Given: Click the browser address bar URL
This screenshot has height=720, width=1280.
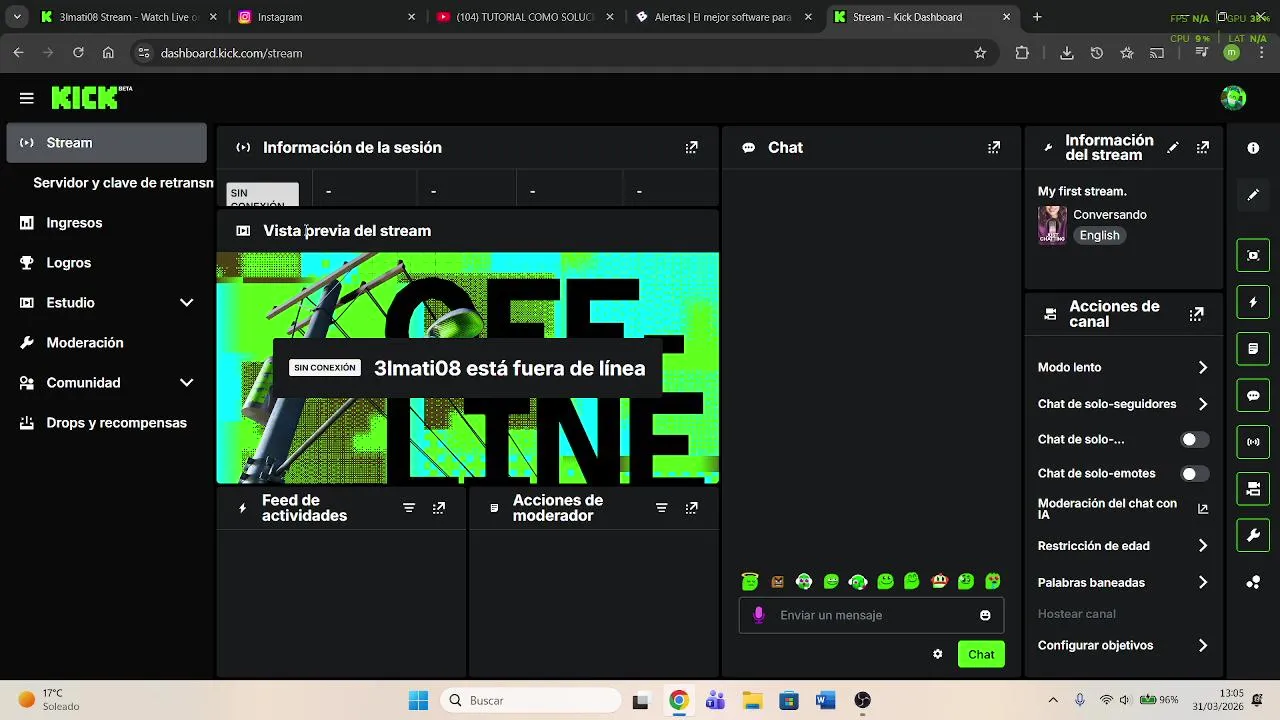Looking at the screenshot, I should click(x=231, y=53).
